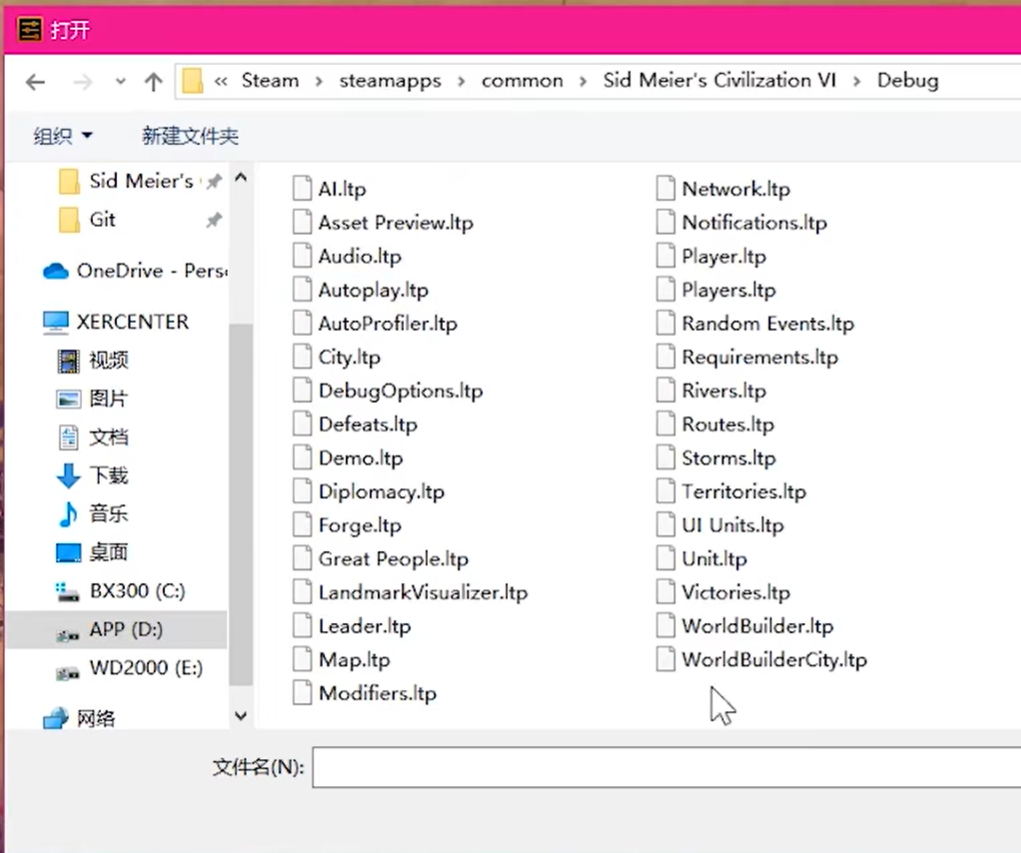Select Autoplay.ltp file icon

[302, 289]
